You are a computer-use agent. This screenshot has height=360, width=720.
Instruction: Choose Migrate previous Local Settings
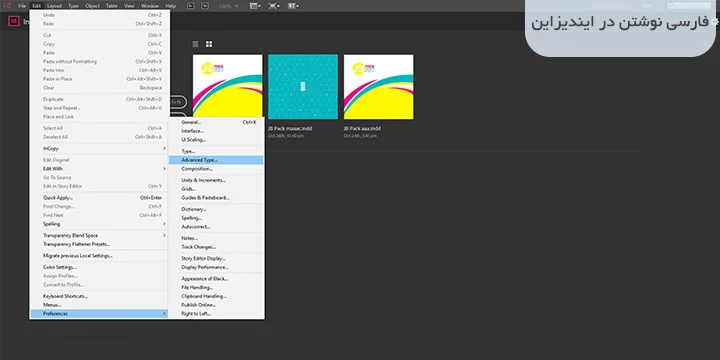pos(99,255)
